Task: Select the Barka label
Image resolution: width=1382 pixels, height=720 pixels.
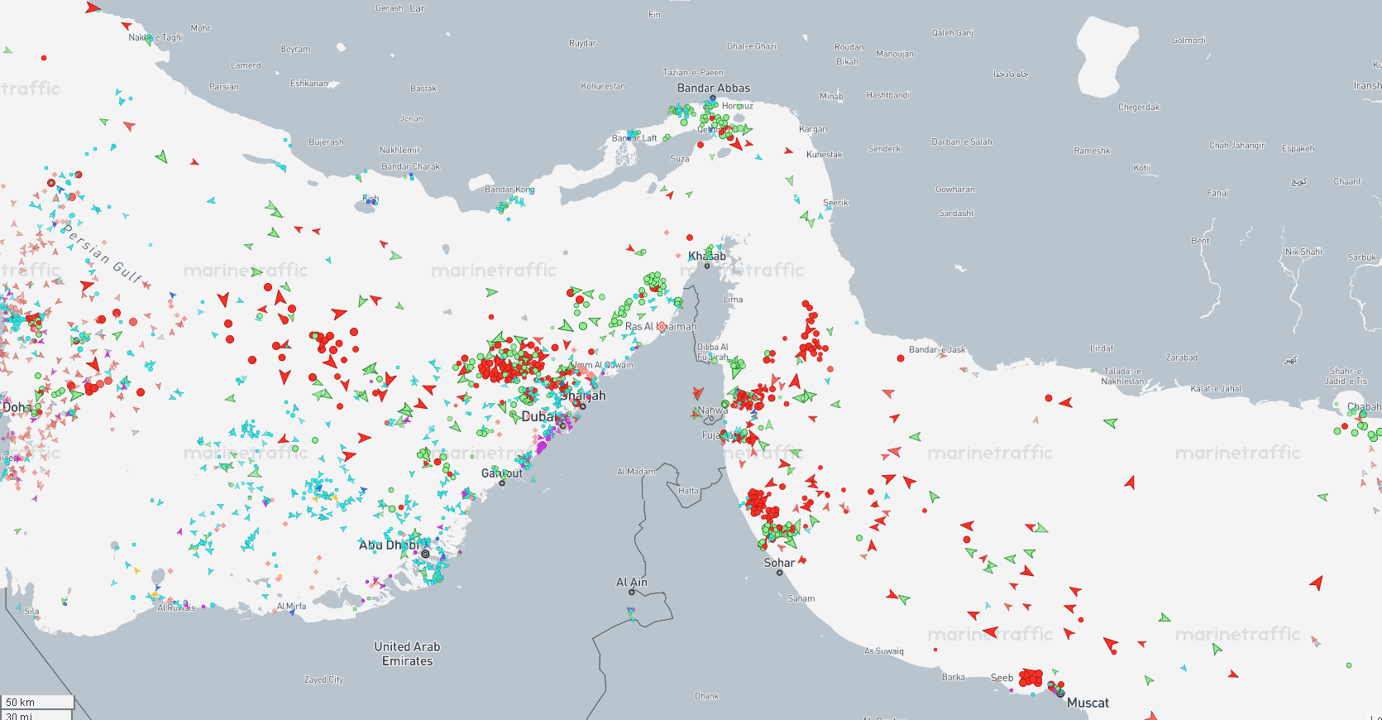Action: pos(953,677)
